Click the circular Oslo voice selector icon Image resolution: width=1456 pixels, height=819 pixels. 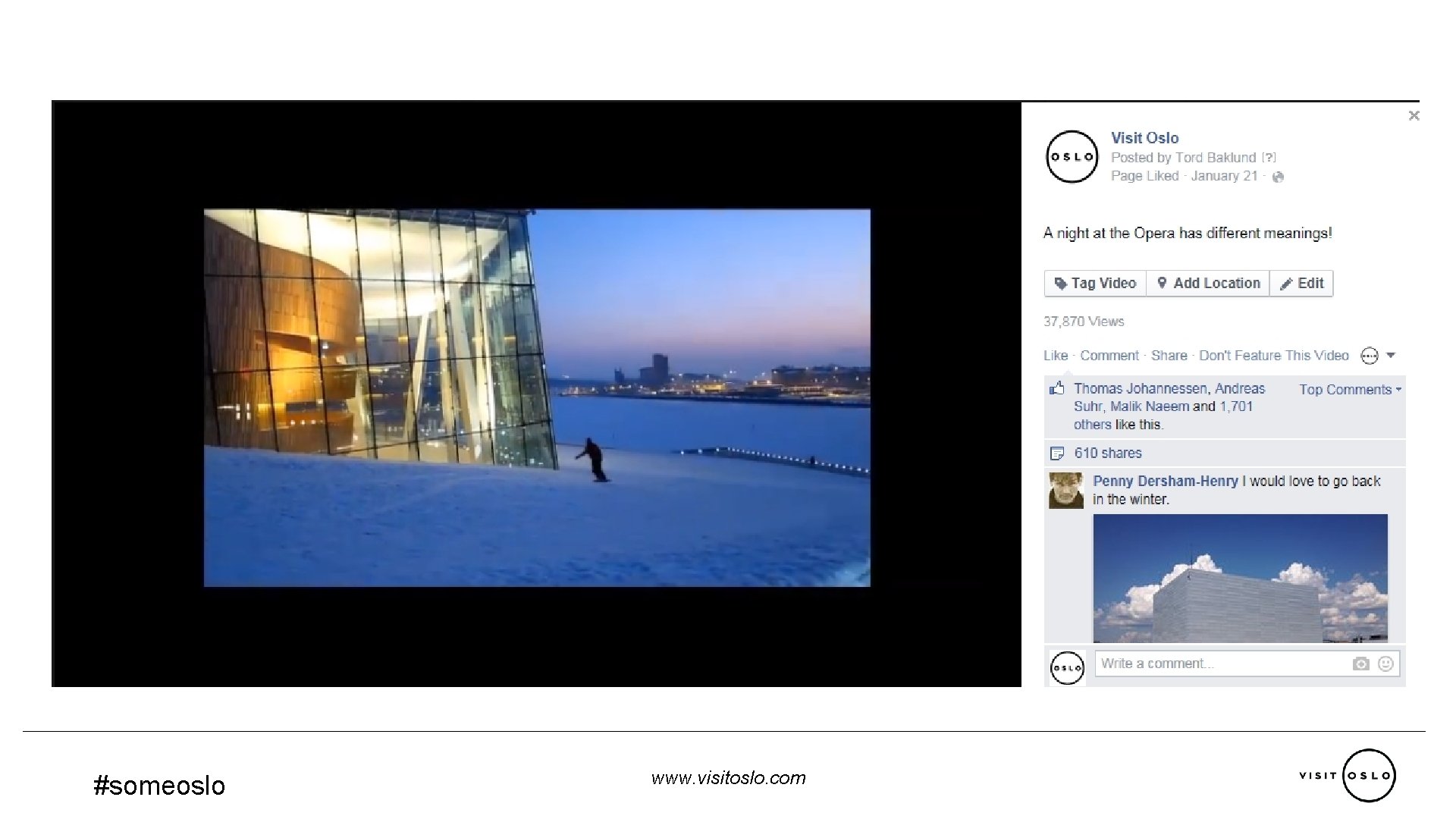tap(1370, 356)
